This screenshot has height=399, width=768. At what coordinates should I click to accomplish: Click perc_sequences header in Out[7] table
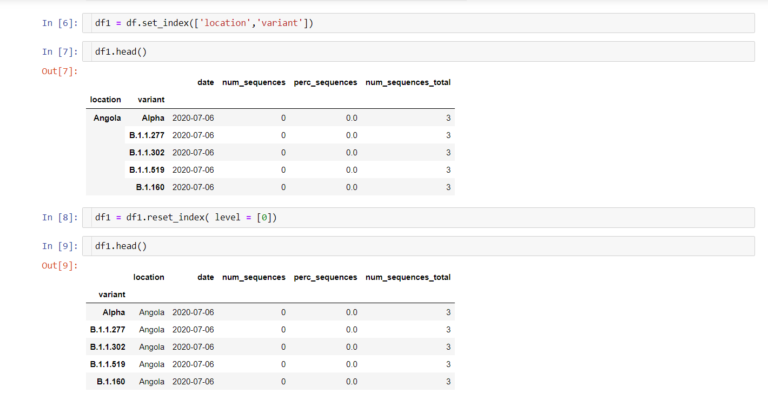(x=325, y=82)
